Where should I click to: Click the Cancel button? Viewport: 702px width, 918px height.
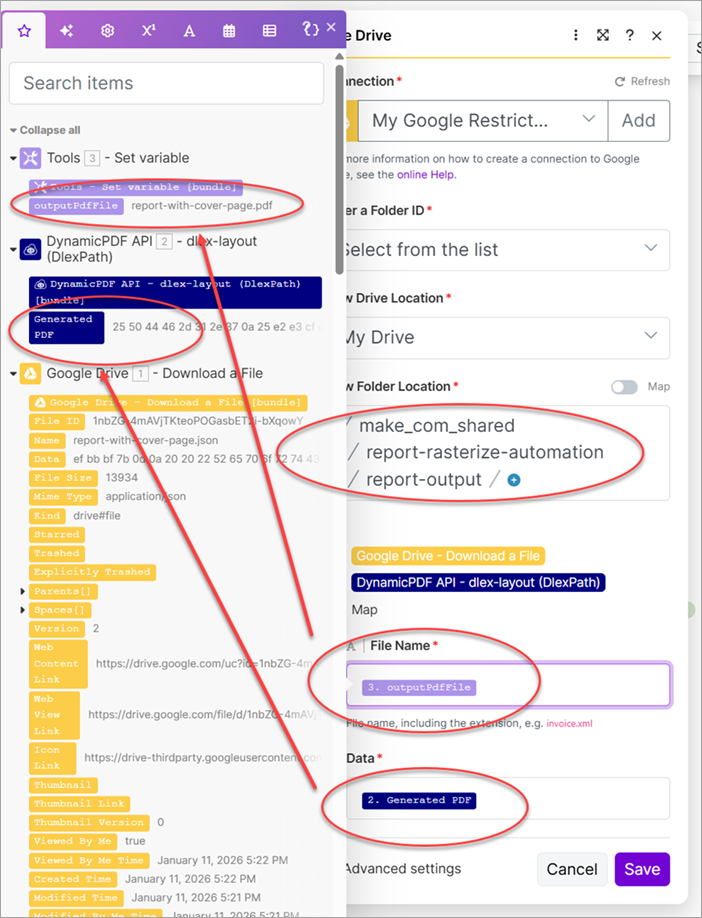tap(573, 869)
